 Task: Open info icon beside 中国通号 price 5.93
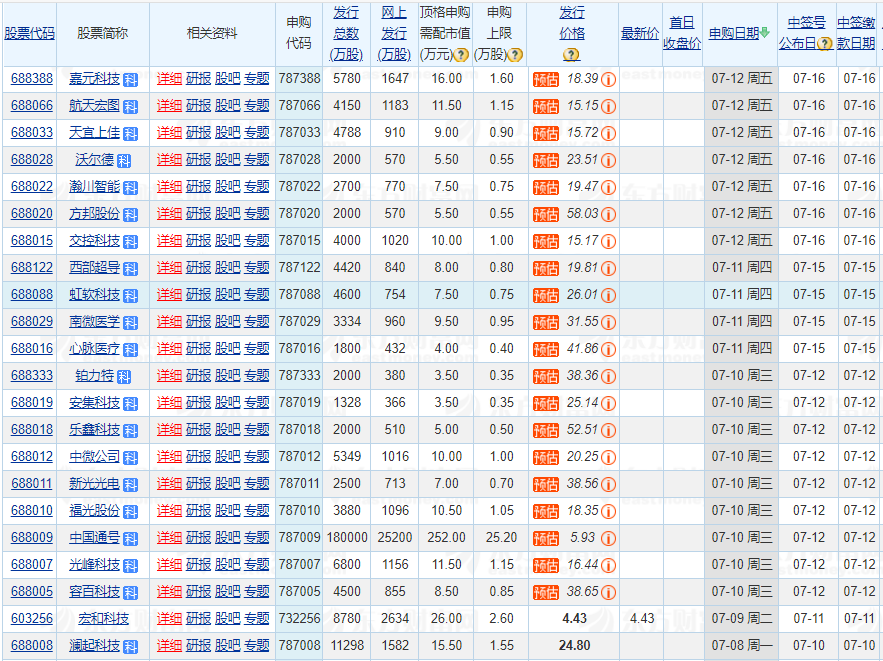coord(608,538)
